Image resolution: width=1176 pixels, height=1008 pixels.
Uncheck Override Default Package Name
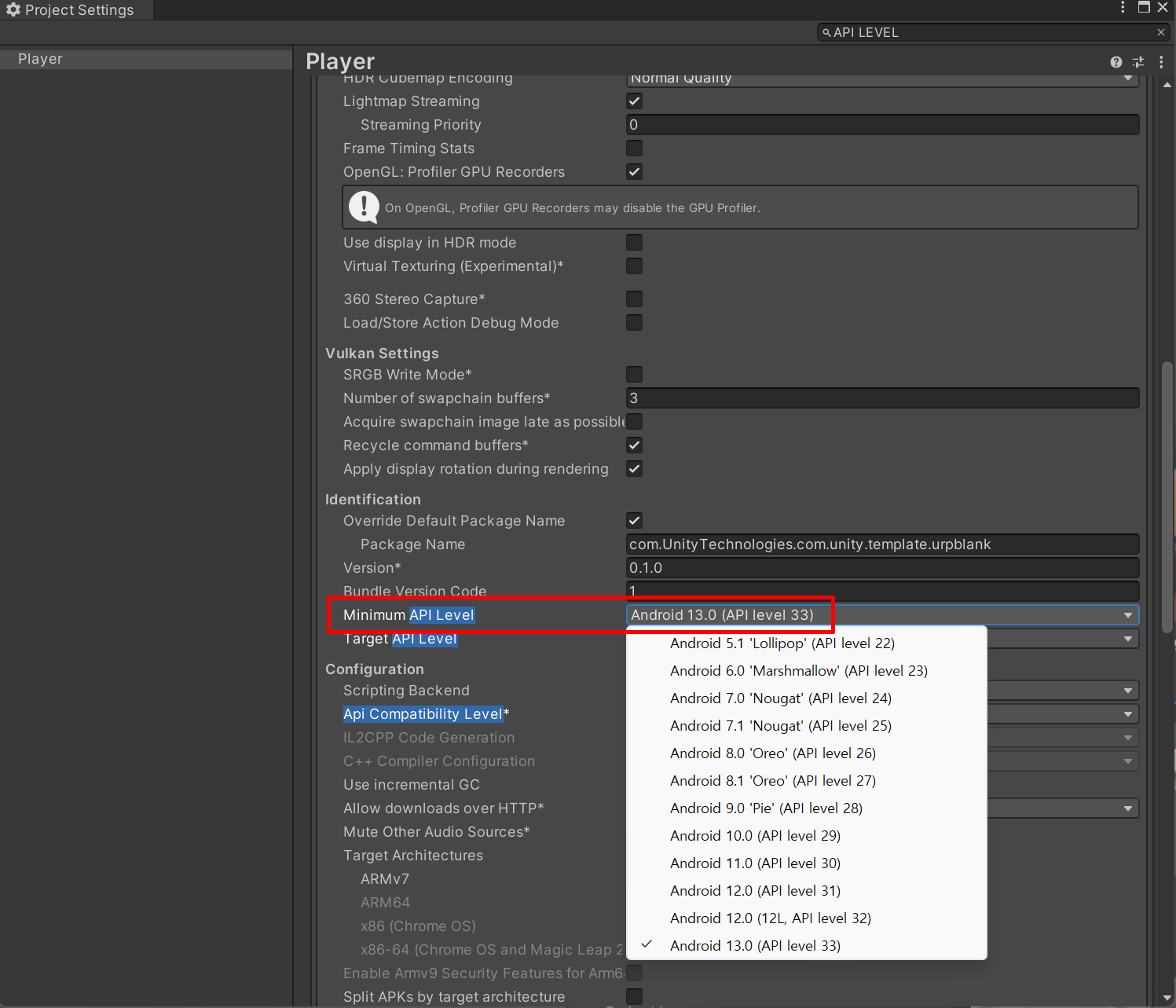point(634,521)
